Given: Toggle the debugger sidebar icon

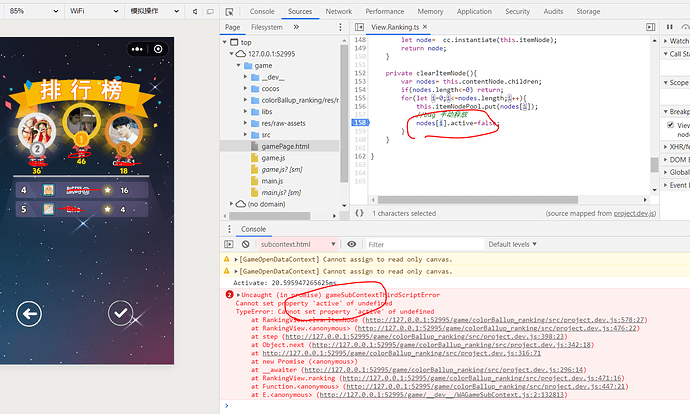Looking at the screenshot, I should (x=650, y=27).
